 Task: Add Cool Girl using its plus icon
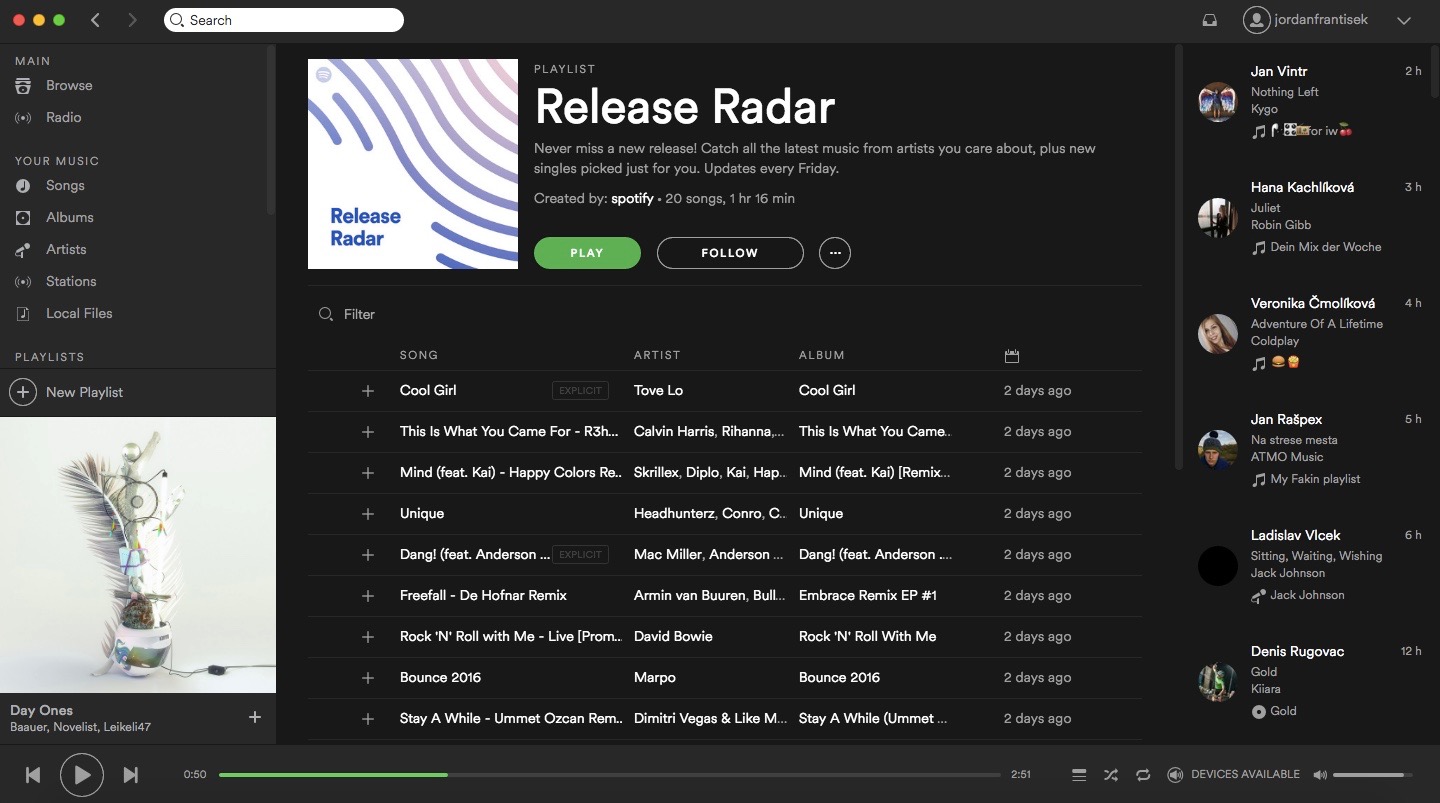368,390
